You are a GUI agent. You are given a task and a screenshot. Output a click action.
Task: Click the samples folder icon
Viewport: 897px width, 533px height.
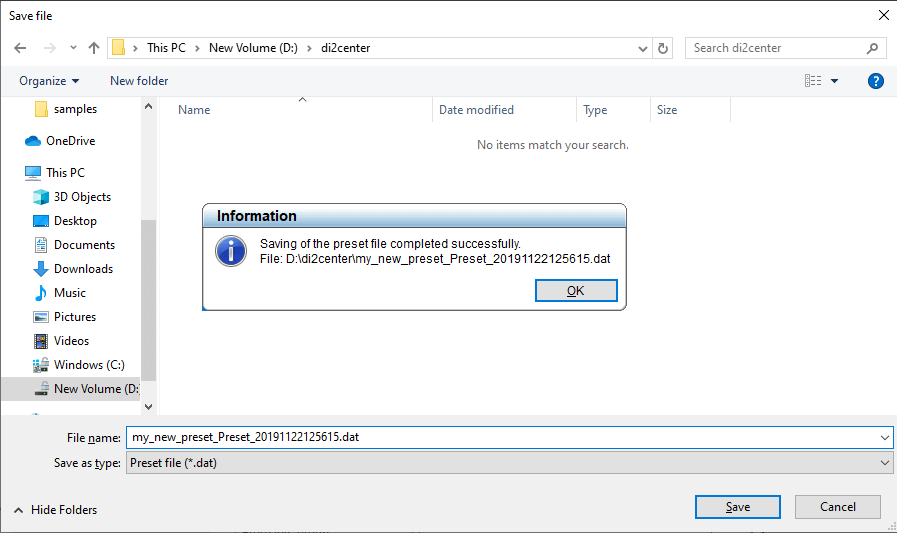[x=41, y=109]
